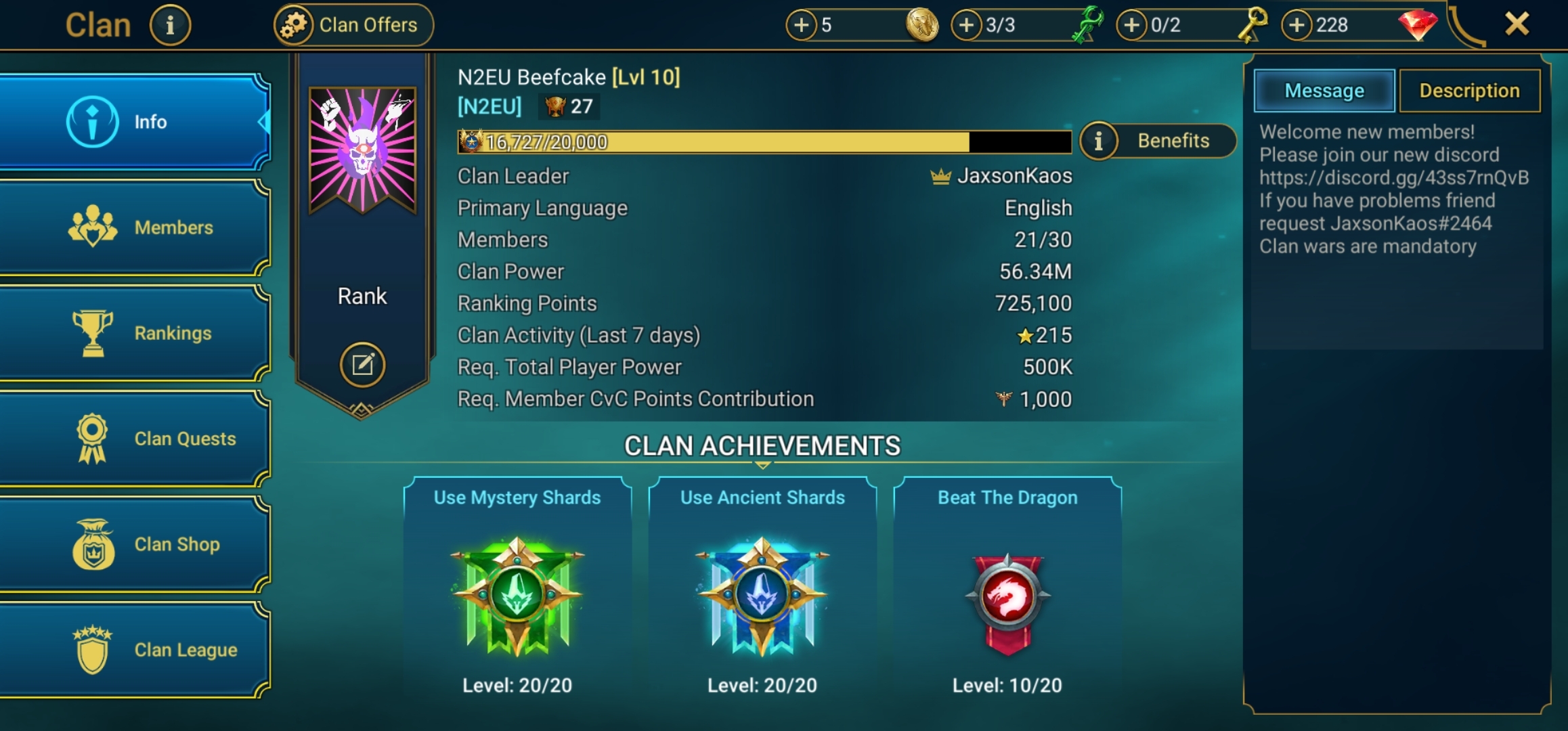Screen dimensions: 1568x731
Task: Open the Benefits info button
Action: click(x=1158, y=141)
